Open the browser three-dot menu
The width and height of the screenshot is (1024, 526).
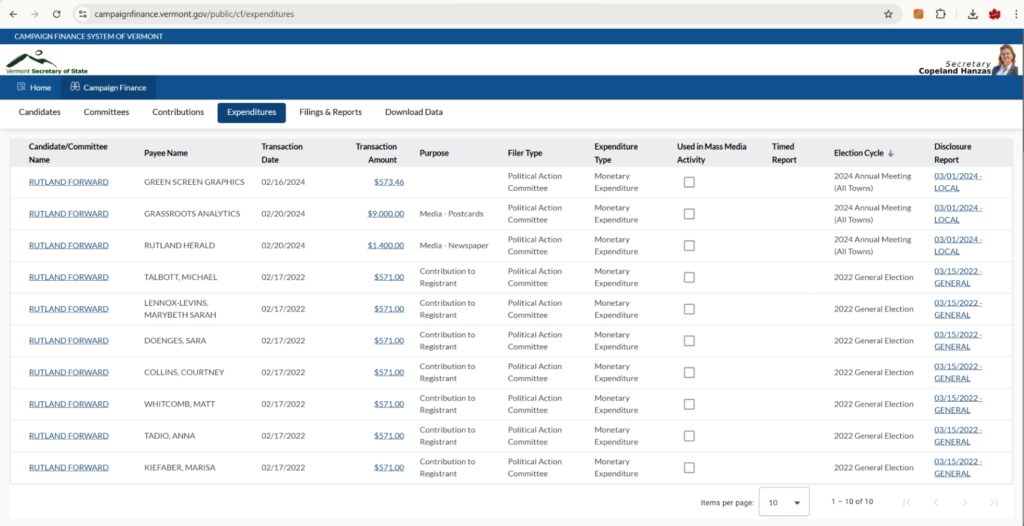pos(1017,14)
